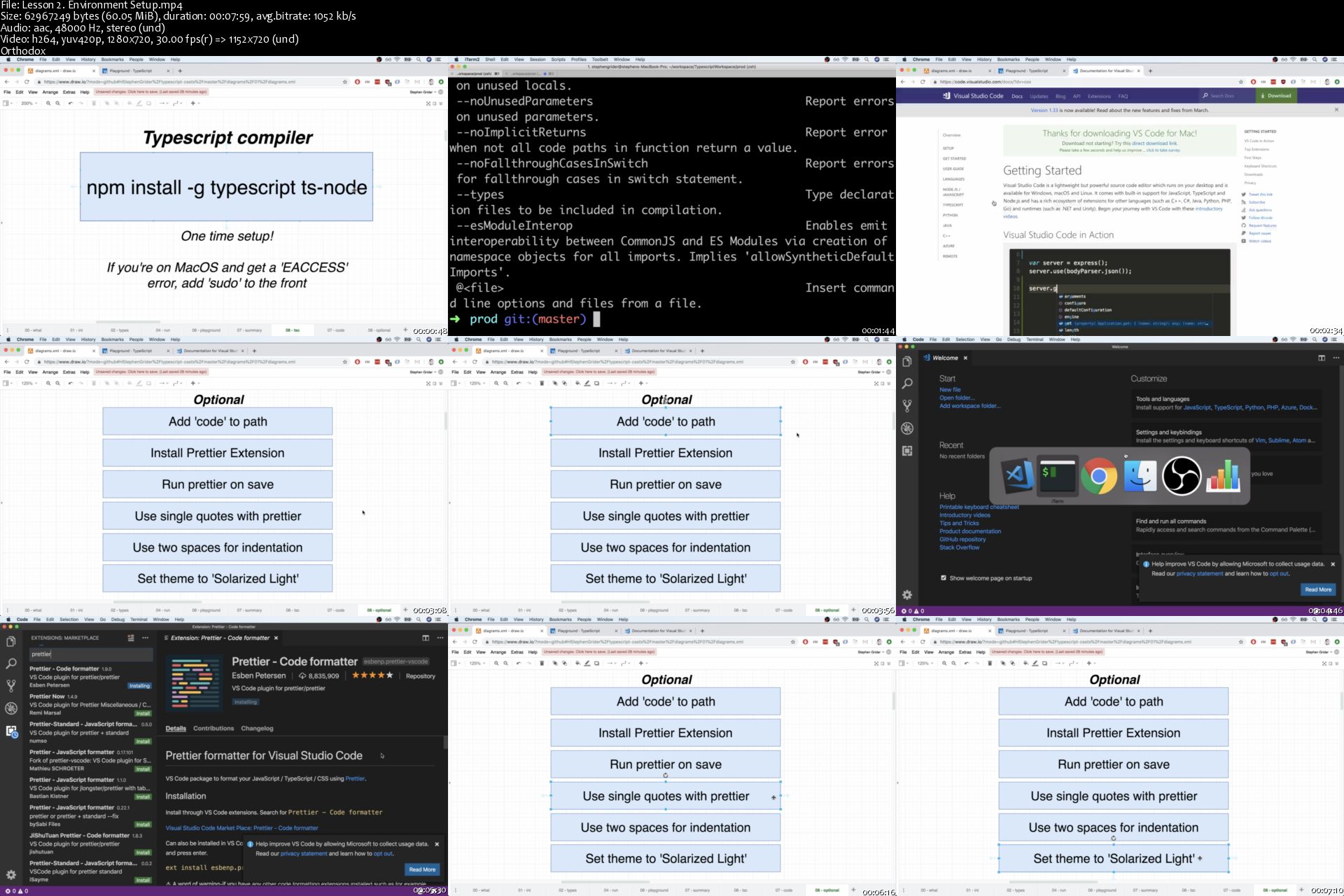Viewport: 1344px width, 896px height.
Task: Select Numbers icon in the app switcher
Action: click(x=1223, y=476)
